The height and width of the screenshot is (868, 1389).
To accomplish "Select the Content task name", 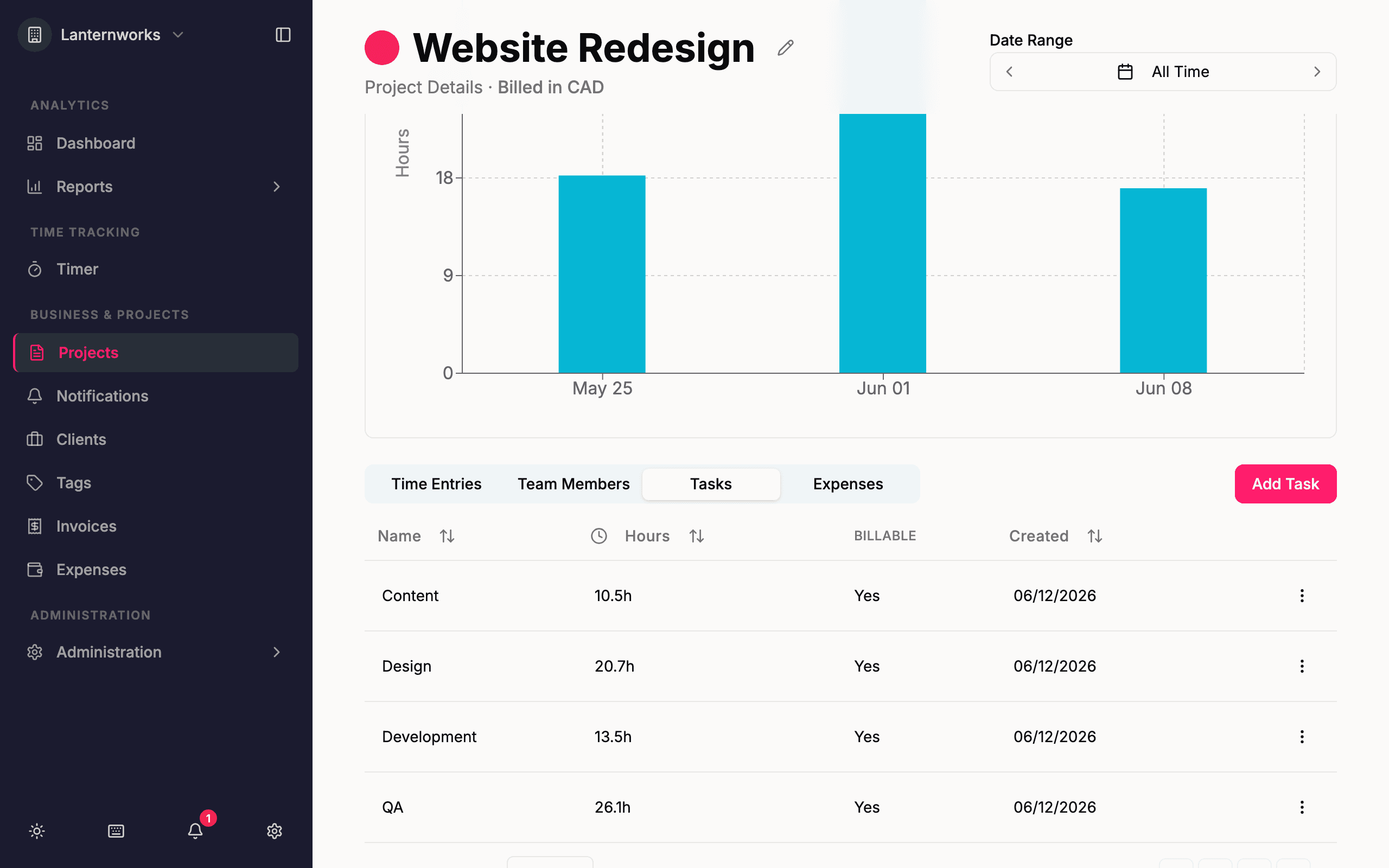I will 410,596.
